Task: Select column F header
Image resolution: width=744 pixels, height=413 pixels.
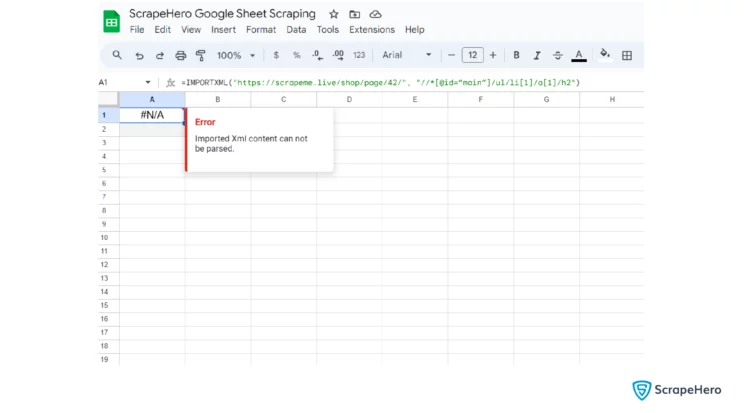Action: [481, 100]
